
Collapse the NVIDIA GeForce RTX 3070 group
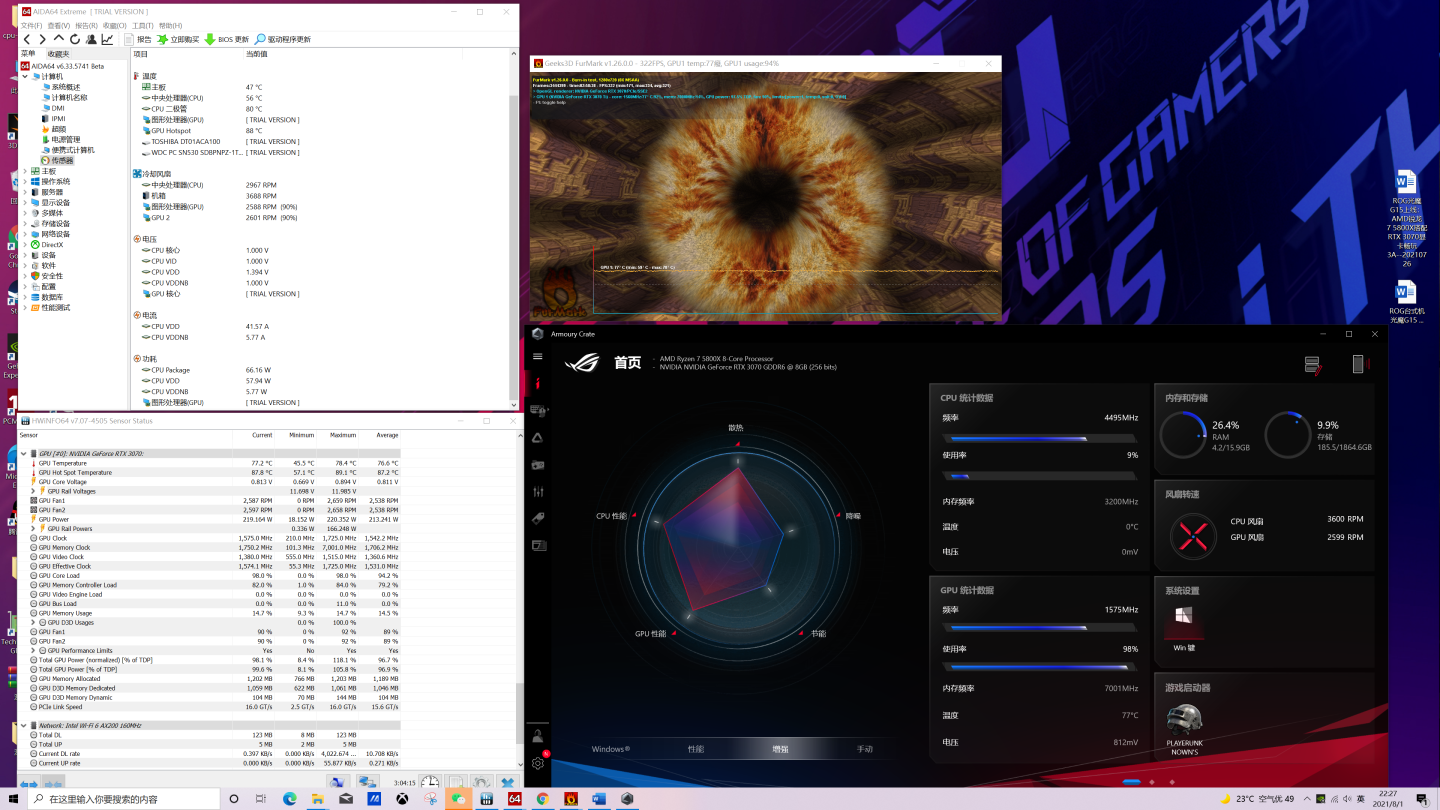(24, 453)
